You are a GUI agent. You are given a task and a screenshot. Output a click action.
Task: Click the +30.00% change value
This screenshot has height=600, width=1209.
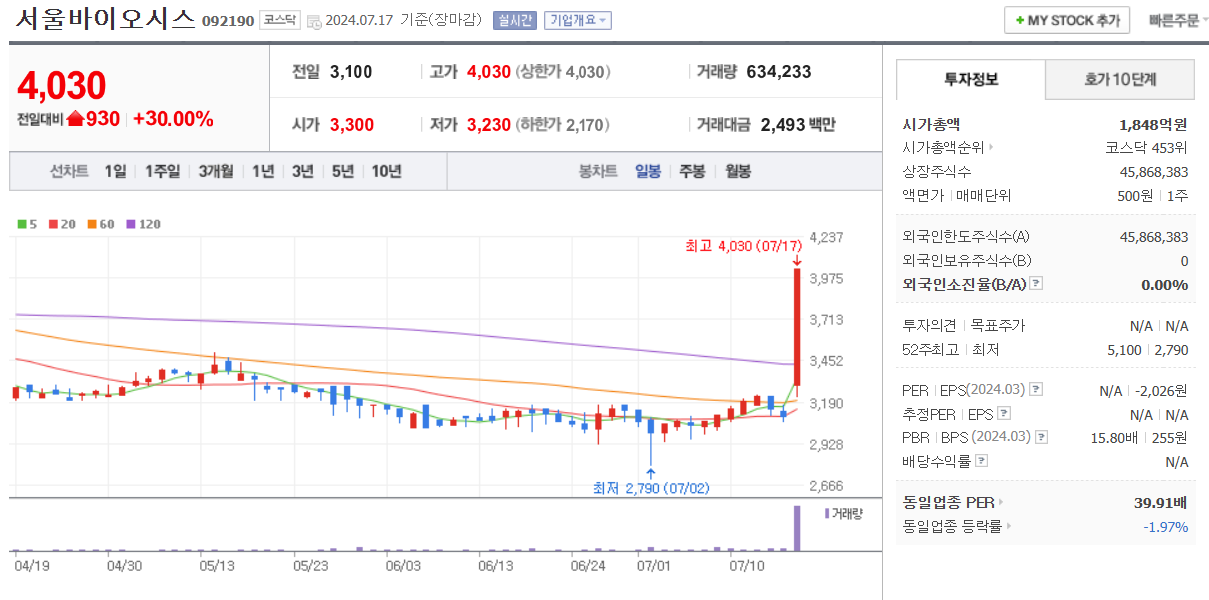click(173, 119)
